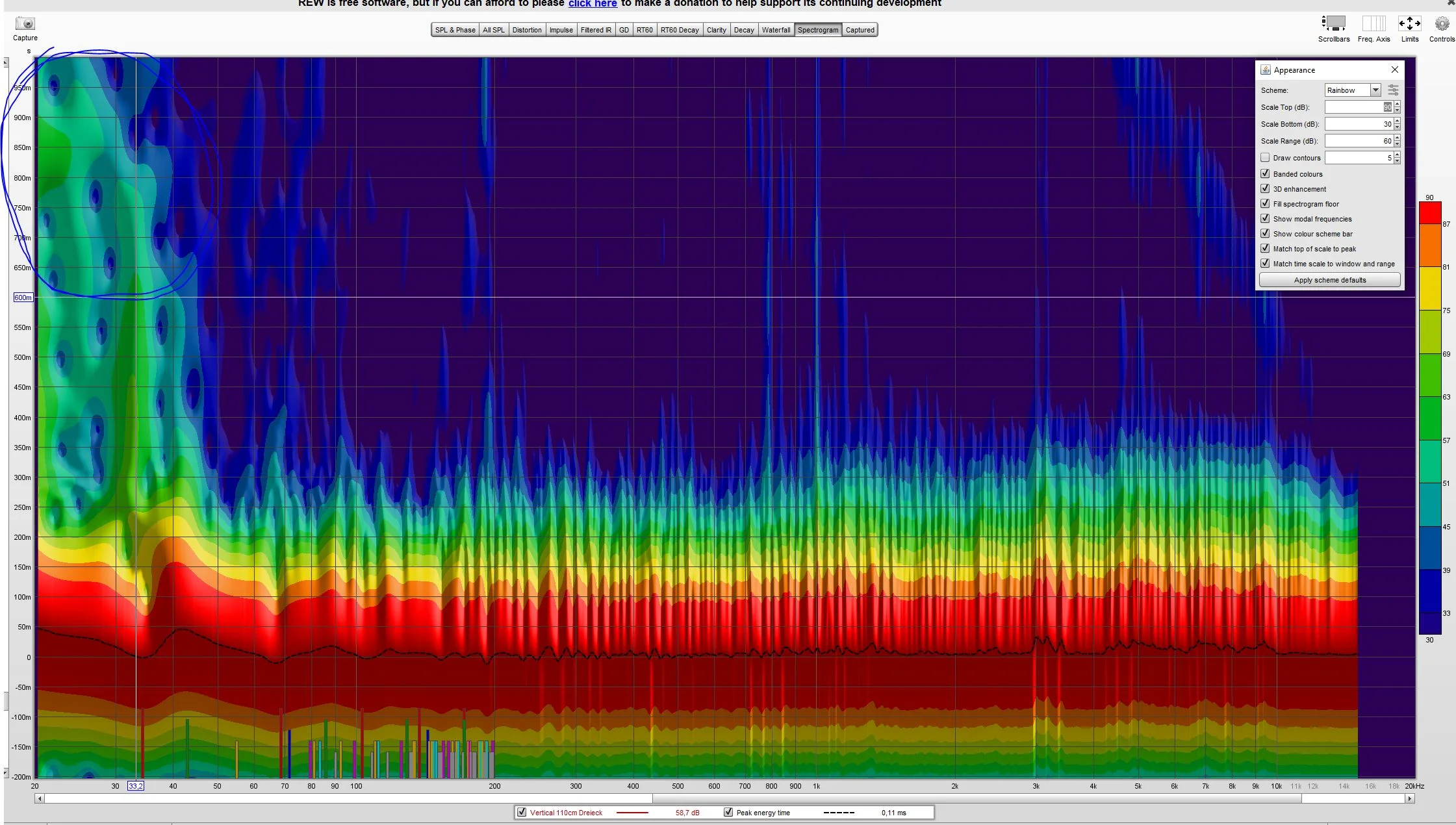This screenshot has height=825, width=1456.
Task: Disable Banded colours checkbox
Action: point(1265,174)
